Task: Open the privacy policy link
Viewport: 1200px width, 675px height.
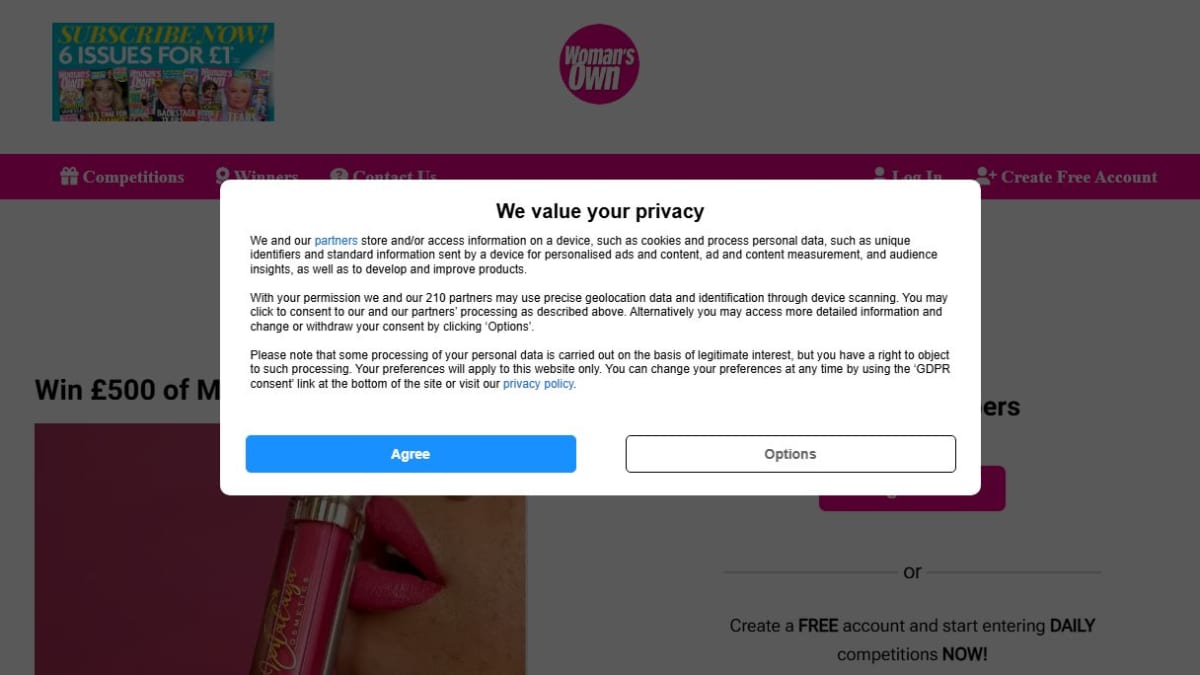Action: pos(538,384)
